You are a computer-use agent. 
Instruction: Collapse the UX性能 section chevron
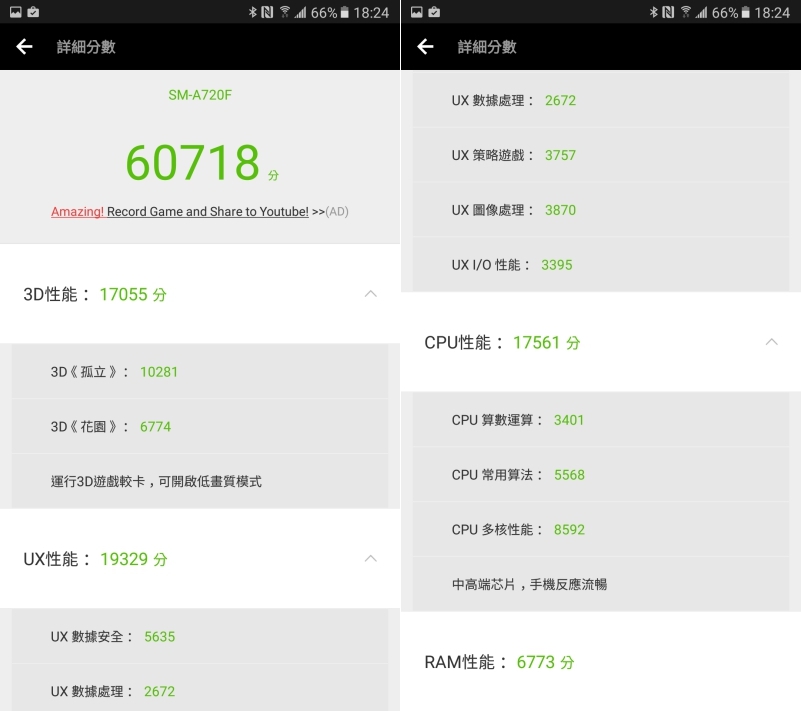371,558
